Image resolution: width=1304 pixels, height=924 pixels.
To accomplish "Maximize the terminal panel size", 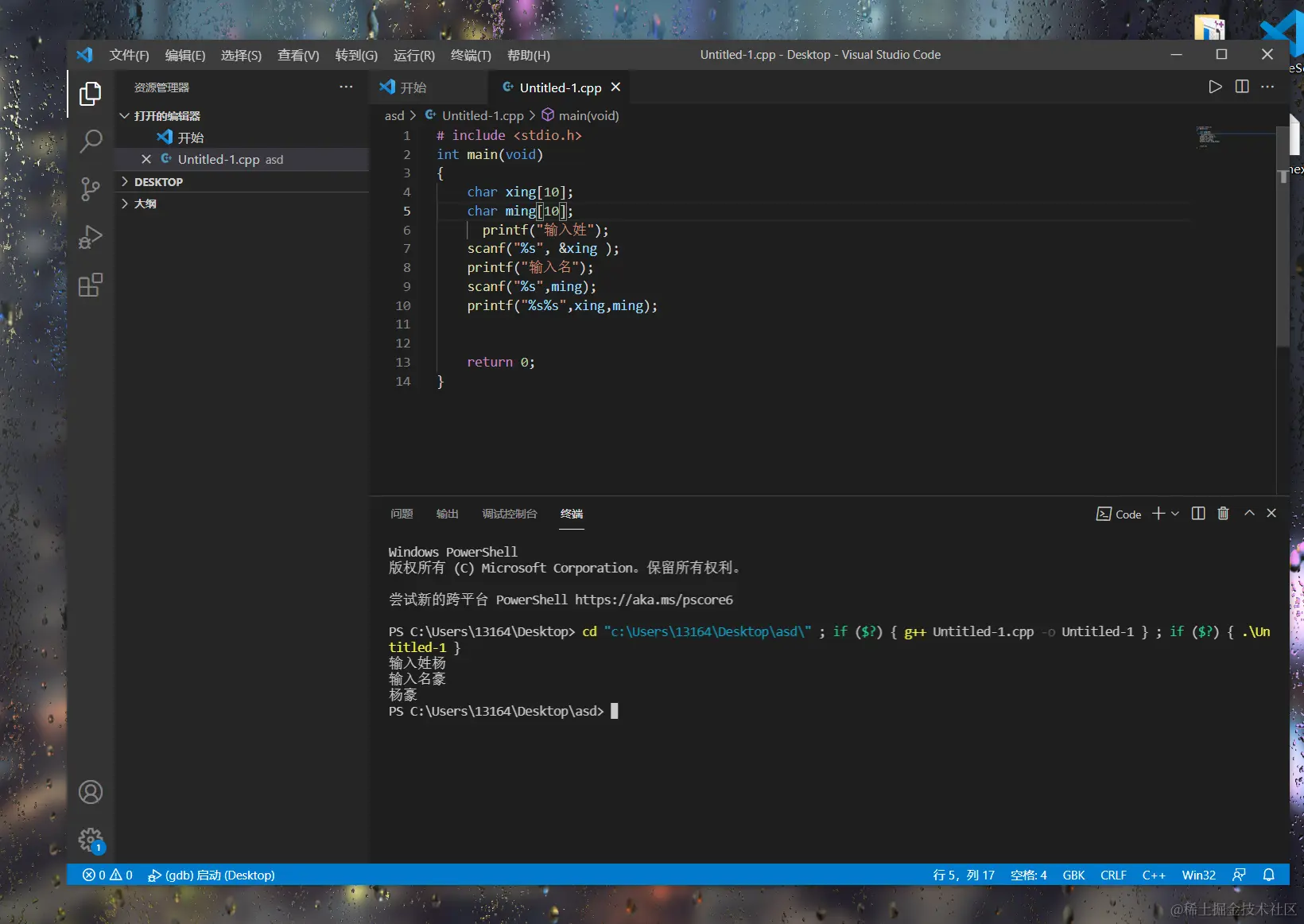I will (x=1249, y=514).
